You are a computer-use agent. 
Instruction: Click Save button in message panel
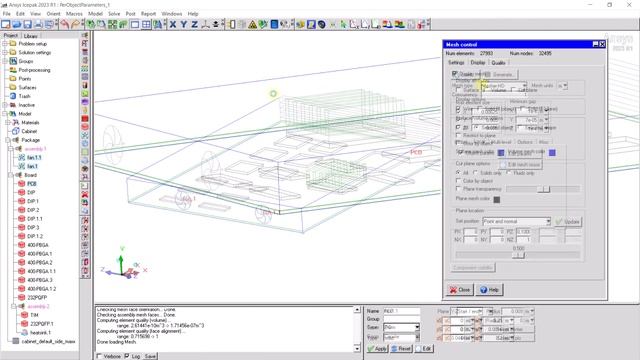pyautogui.click(x=150, y=356)
